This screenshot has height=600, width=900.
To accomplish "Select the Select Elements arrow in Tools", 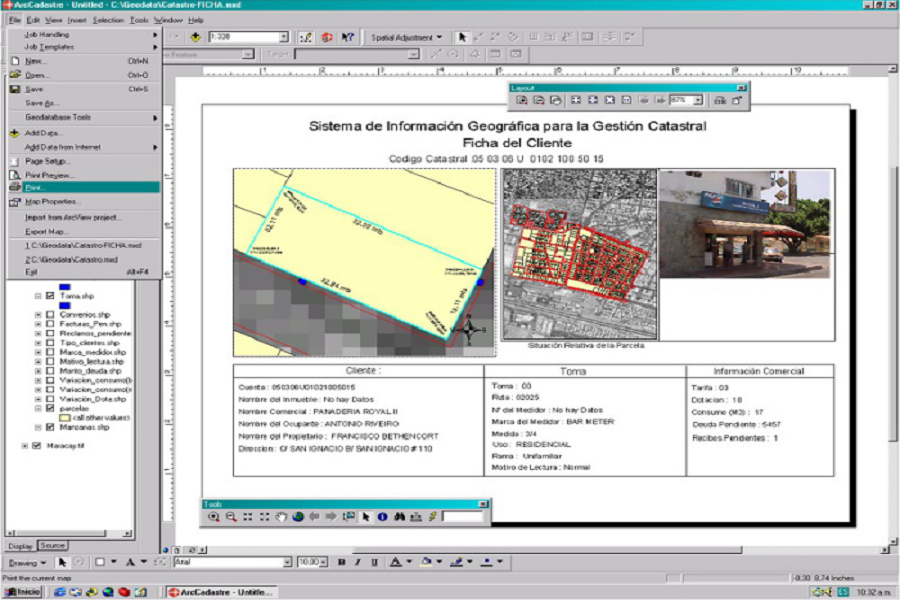I will 366,517.
